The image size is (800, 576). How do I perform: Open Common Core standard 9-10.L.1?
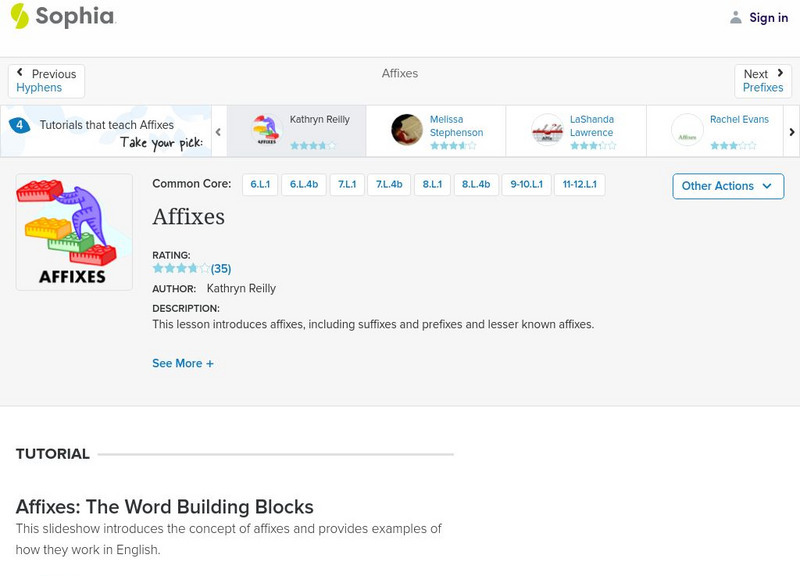pyautogui.click(x=527, y=185)
